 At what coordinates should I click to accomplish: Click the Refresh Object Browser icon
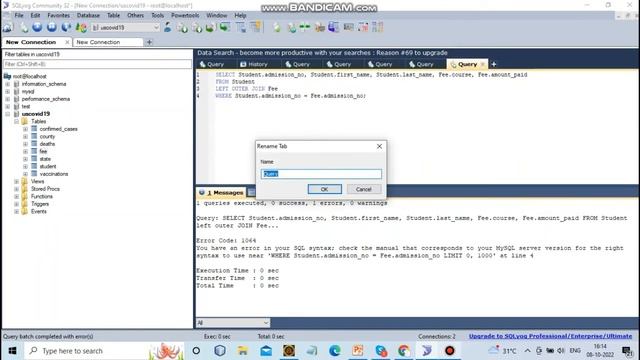pos(81,27)
